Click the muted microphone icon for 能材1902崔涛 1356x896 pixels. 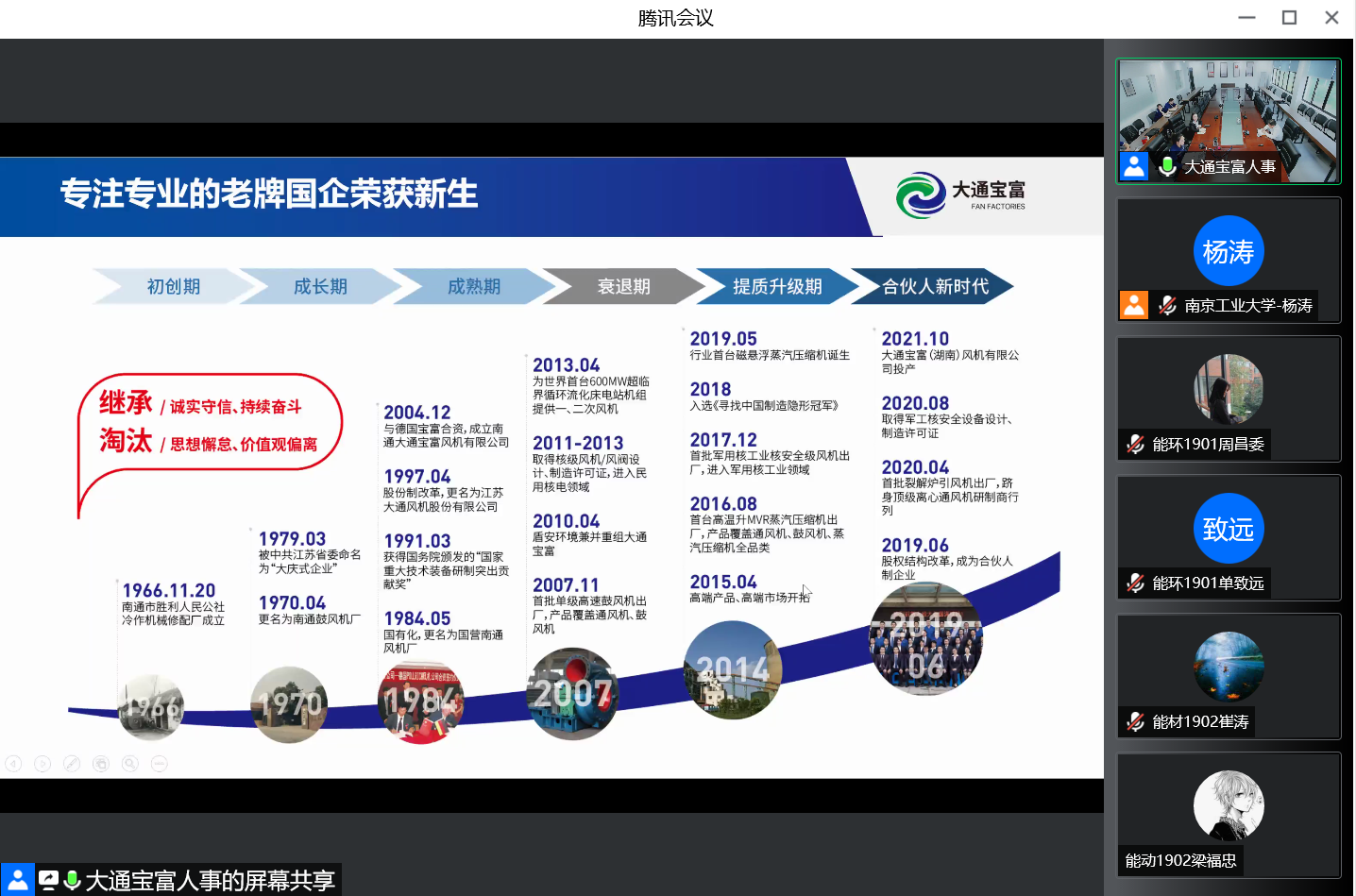pos(1135,721)
